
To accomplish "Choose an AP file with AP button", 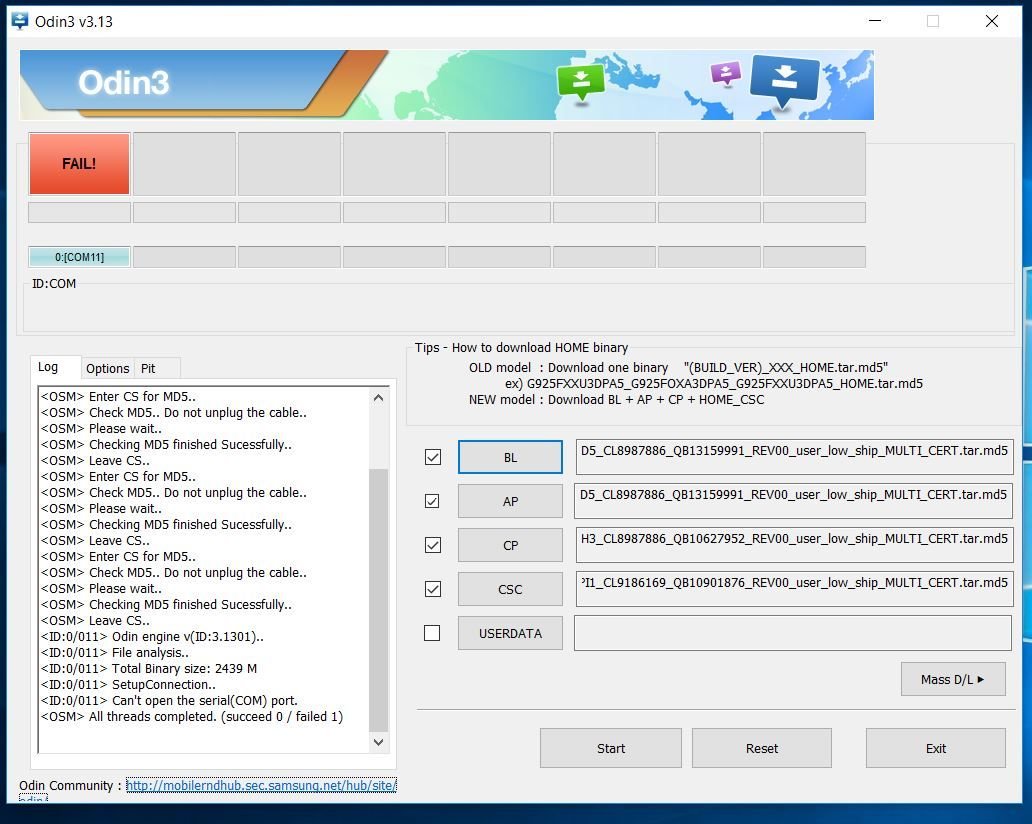I will 510,502.
